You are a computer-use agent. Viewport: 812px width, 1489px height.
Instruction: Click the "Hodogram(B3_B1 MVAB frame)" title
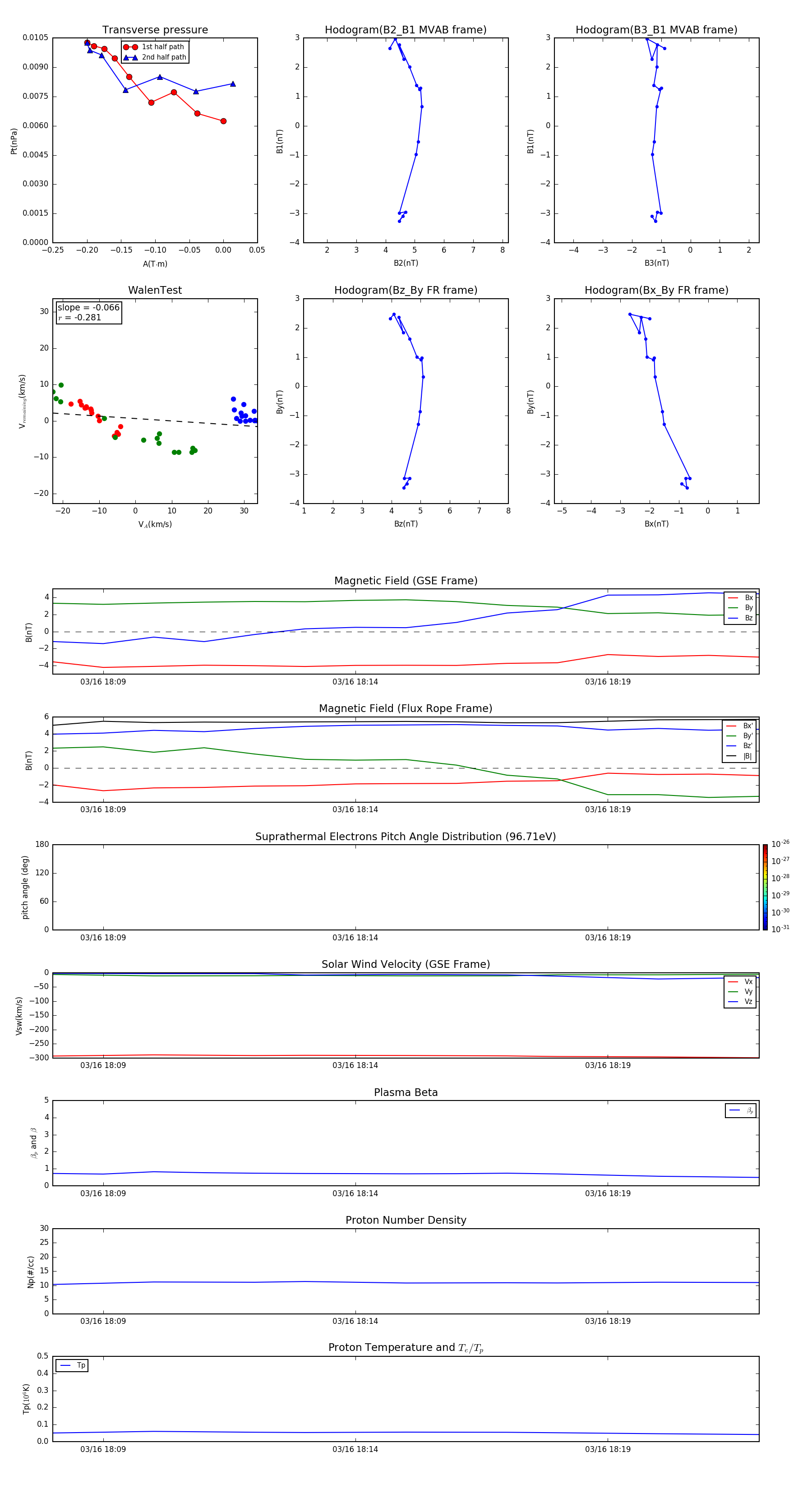pos(656,30)
